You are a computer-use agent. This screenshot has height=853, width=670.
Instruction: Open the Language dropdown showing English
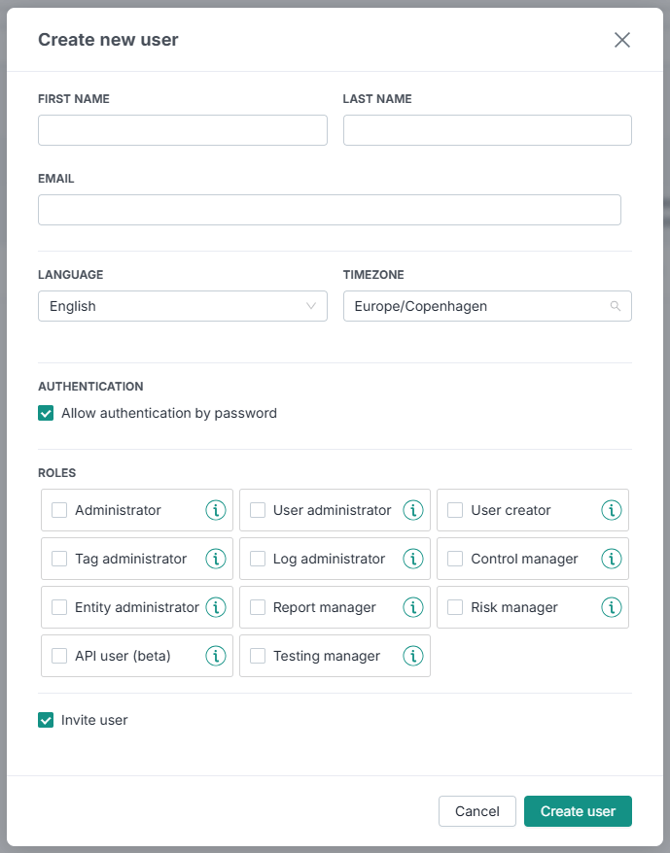click(x=183, y=306)
